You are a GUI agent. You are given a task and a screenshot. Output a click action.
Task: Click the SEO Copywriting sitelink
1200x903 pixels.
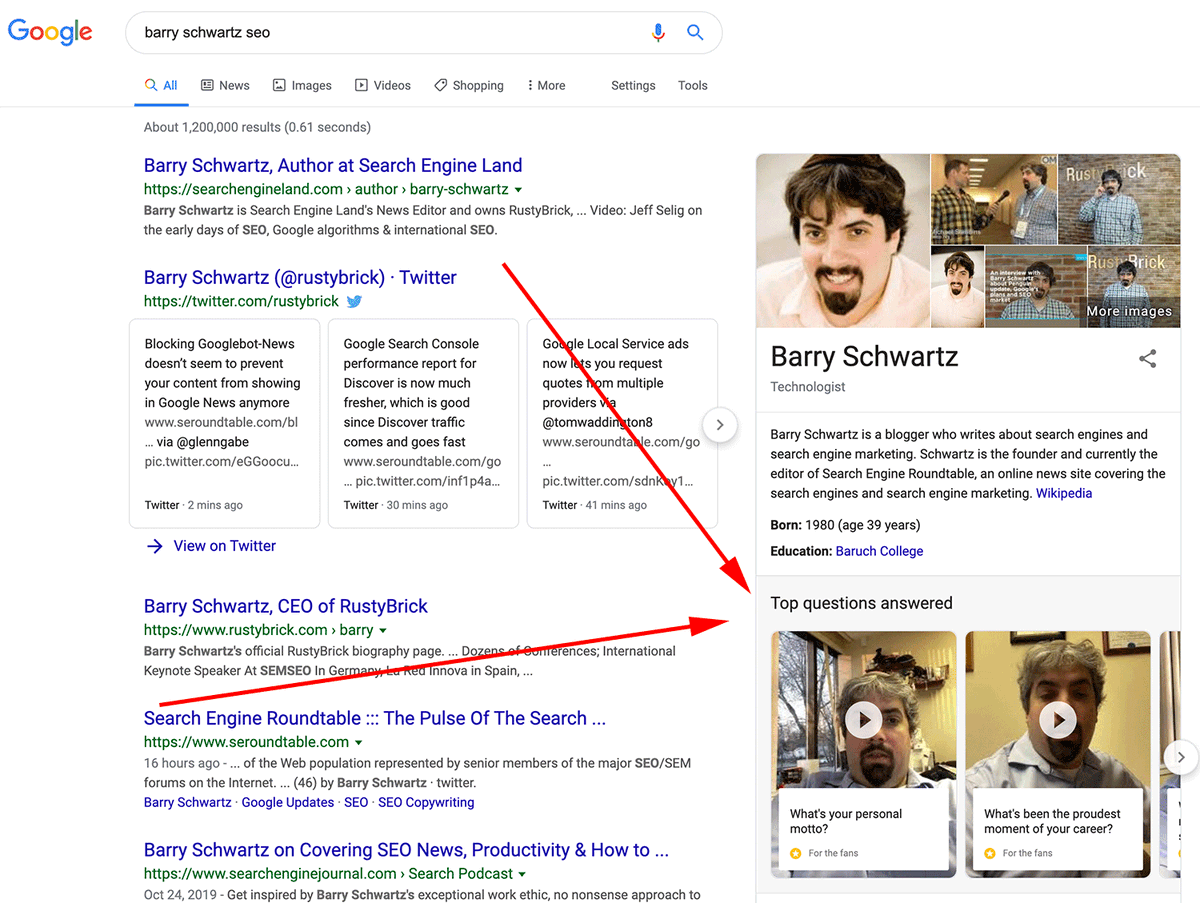tap(426, 802)
